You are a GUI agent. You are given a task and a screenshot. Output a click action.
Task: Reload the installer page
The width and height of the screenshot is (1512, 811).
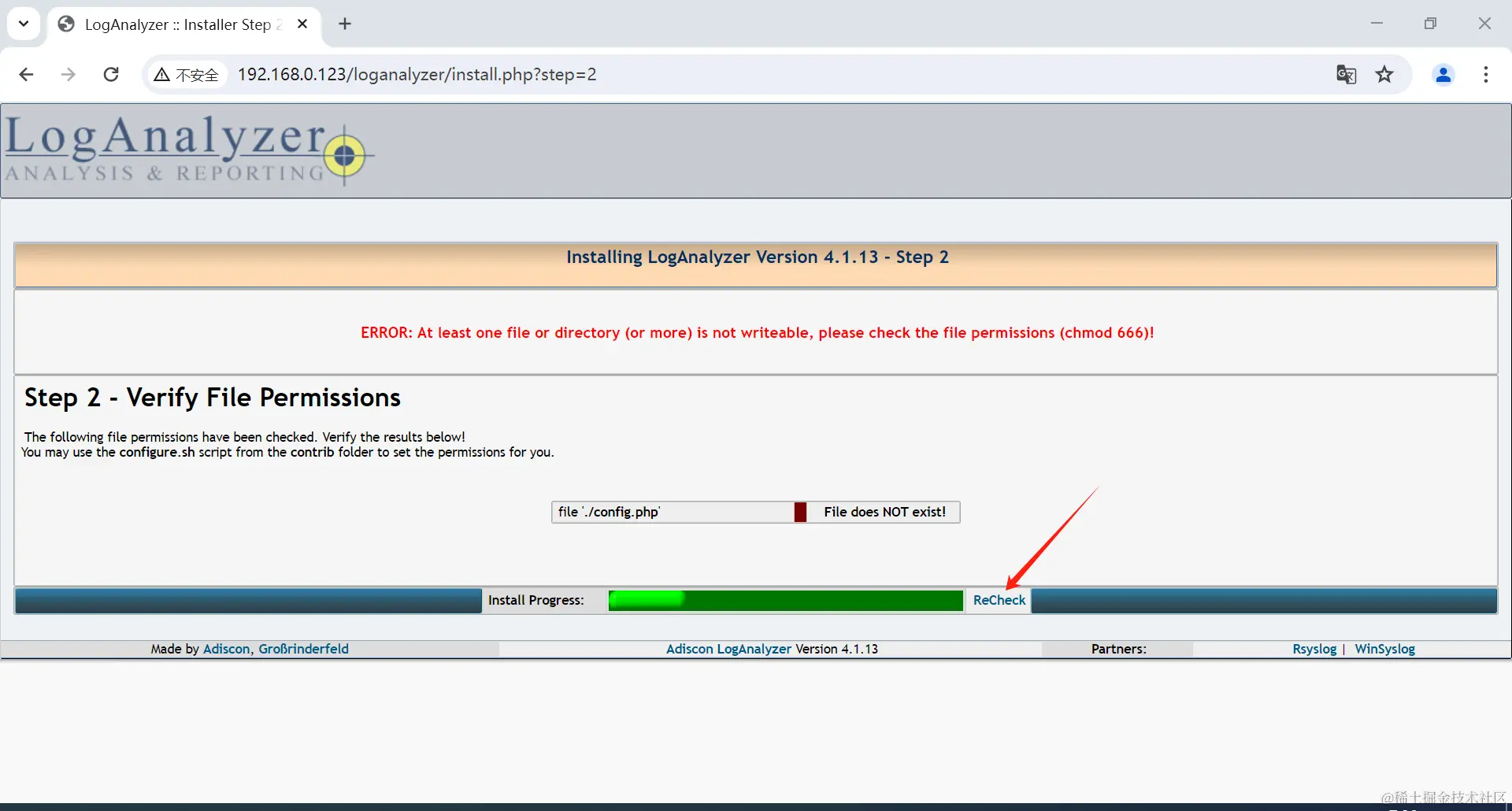[111, 75]
